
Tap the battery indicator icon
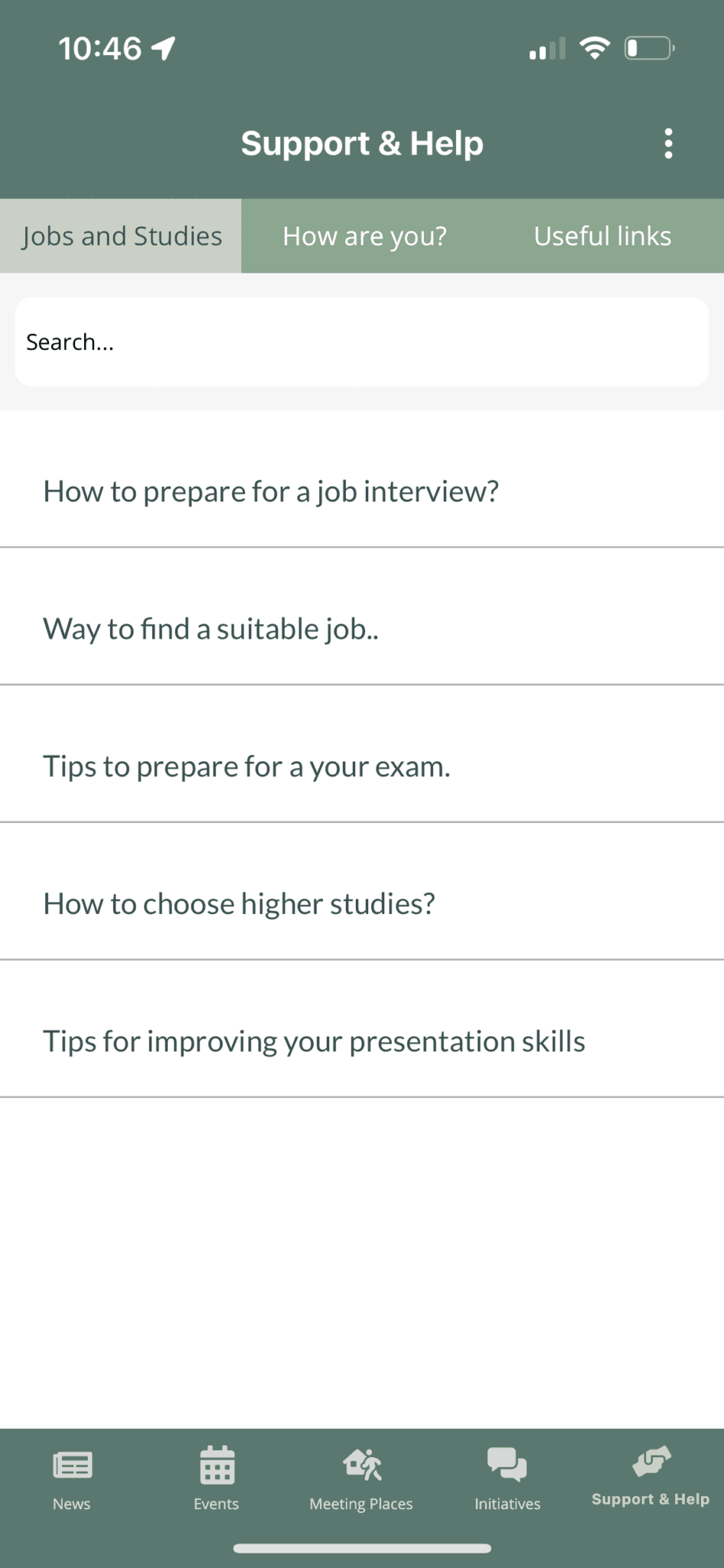(649, 48)
